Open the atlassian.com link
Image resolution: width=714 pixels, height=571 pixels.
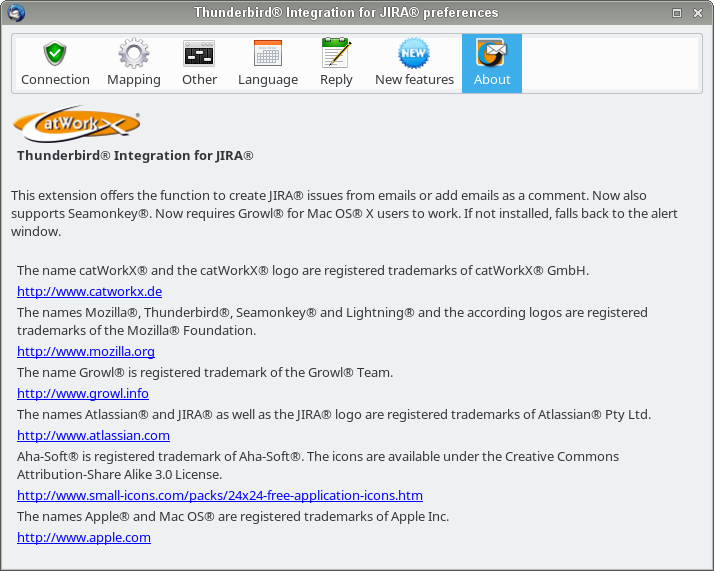tap(93, 435)
